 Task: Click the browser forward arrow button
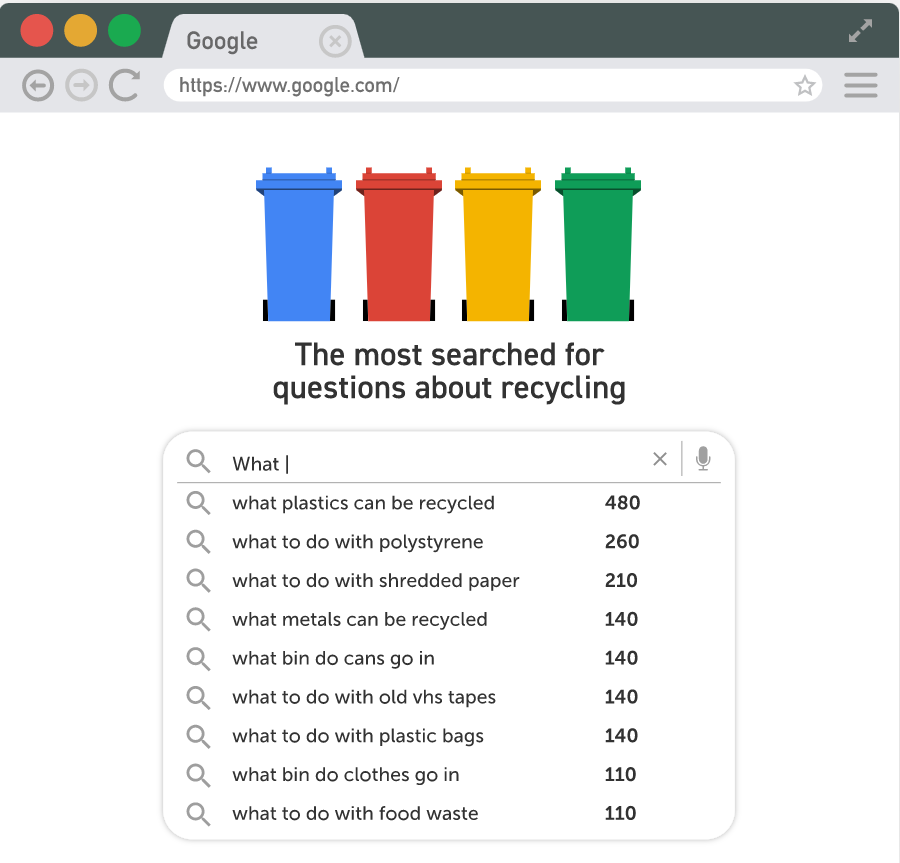(x=81, y=86)
